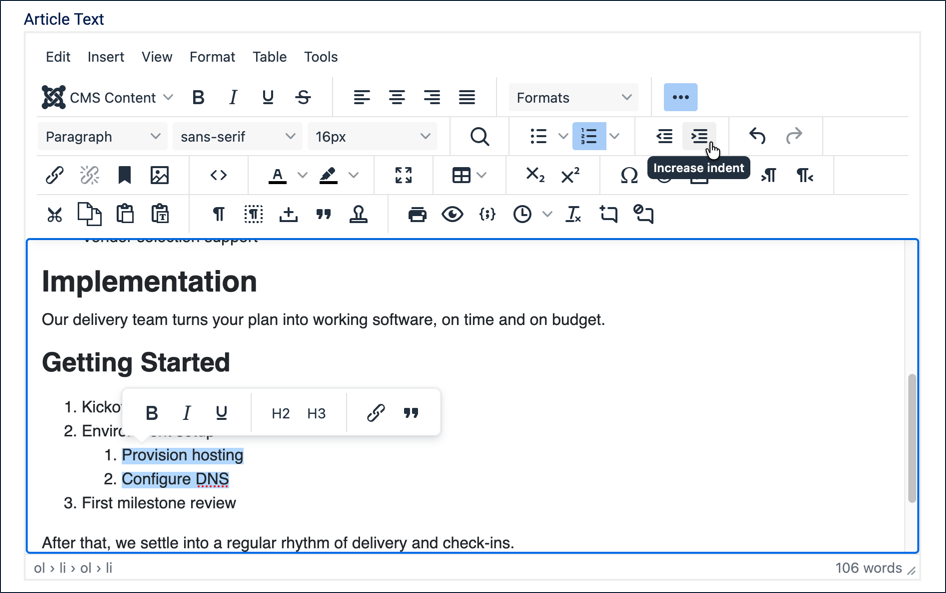
Task: Click the Decrease indent icon
Action: click(x=664, y=136)
